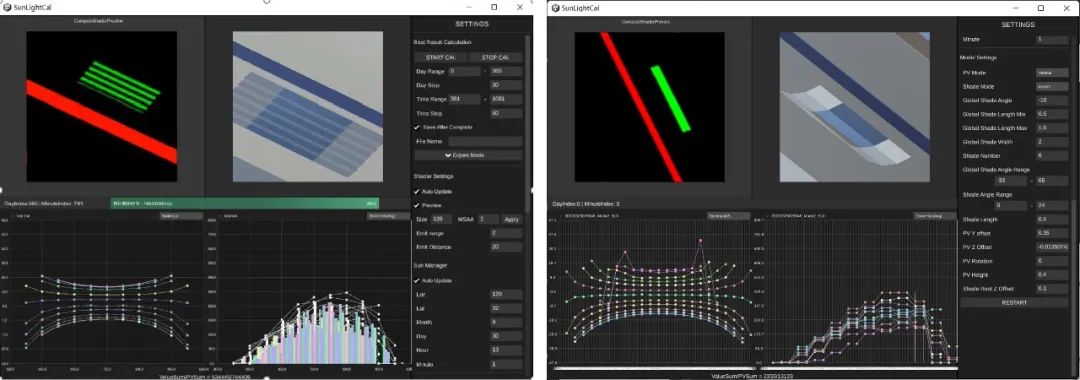This screenshot has height=380, width=1080.
Task: Toggle Auto Update under Sun Manager
Action: click(417, 281)
